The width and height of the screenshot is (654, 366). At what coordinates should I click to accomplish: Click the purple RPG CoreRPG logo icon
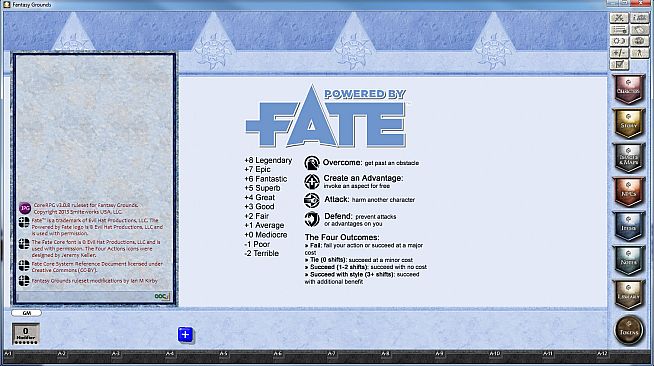[x=25, y=208]
